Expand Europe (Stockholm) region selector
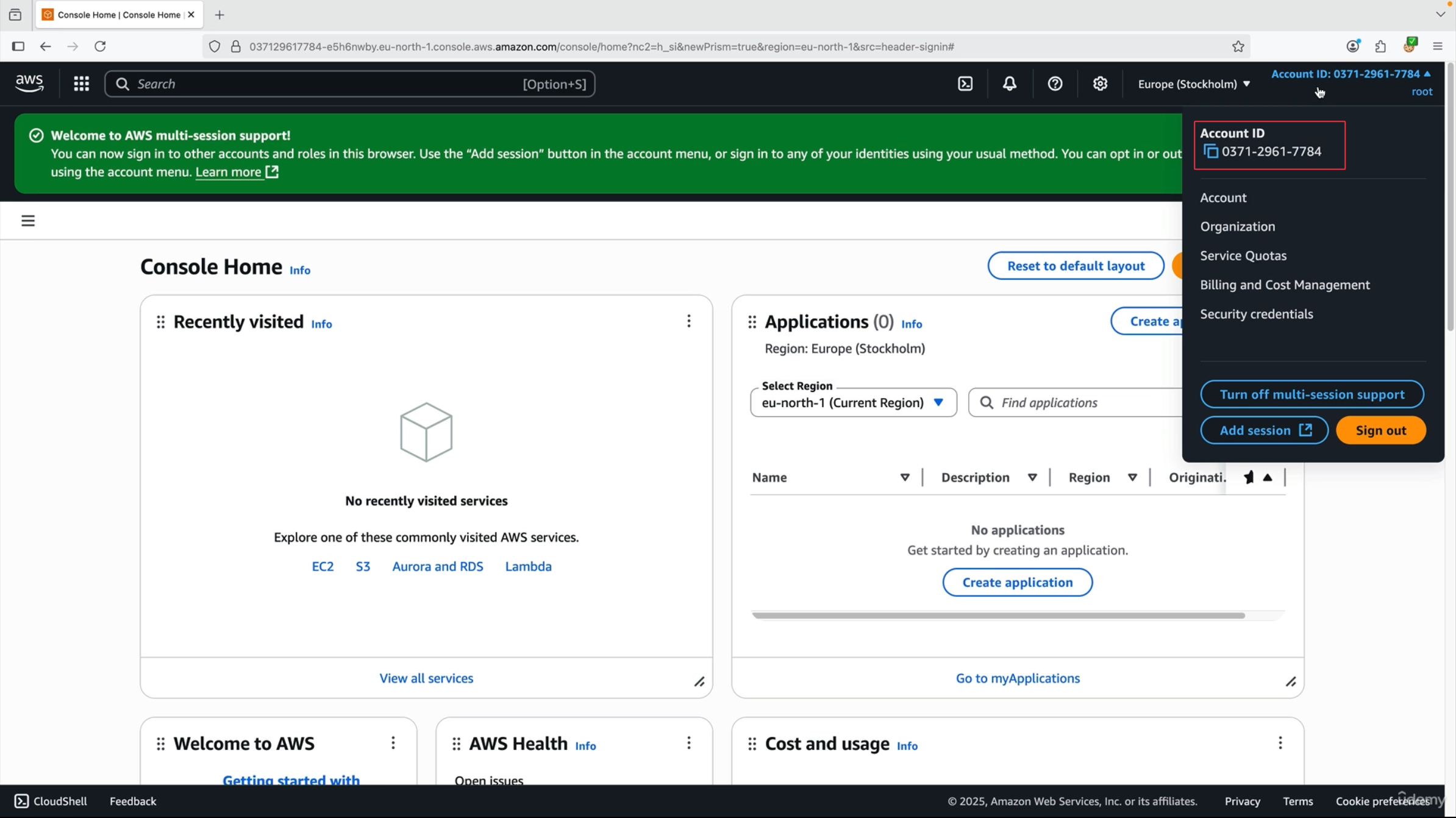The width and height of the screenshot is (1456, 818). point(1194,84)
